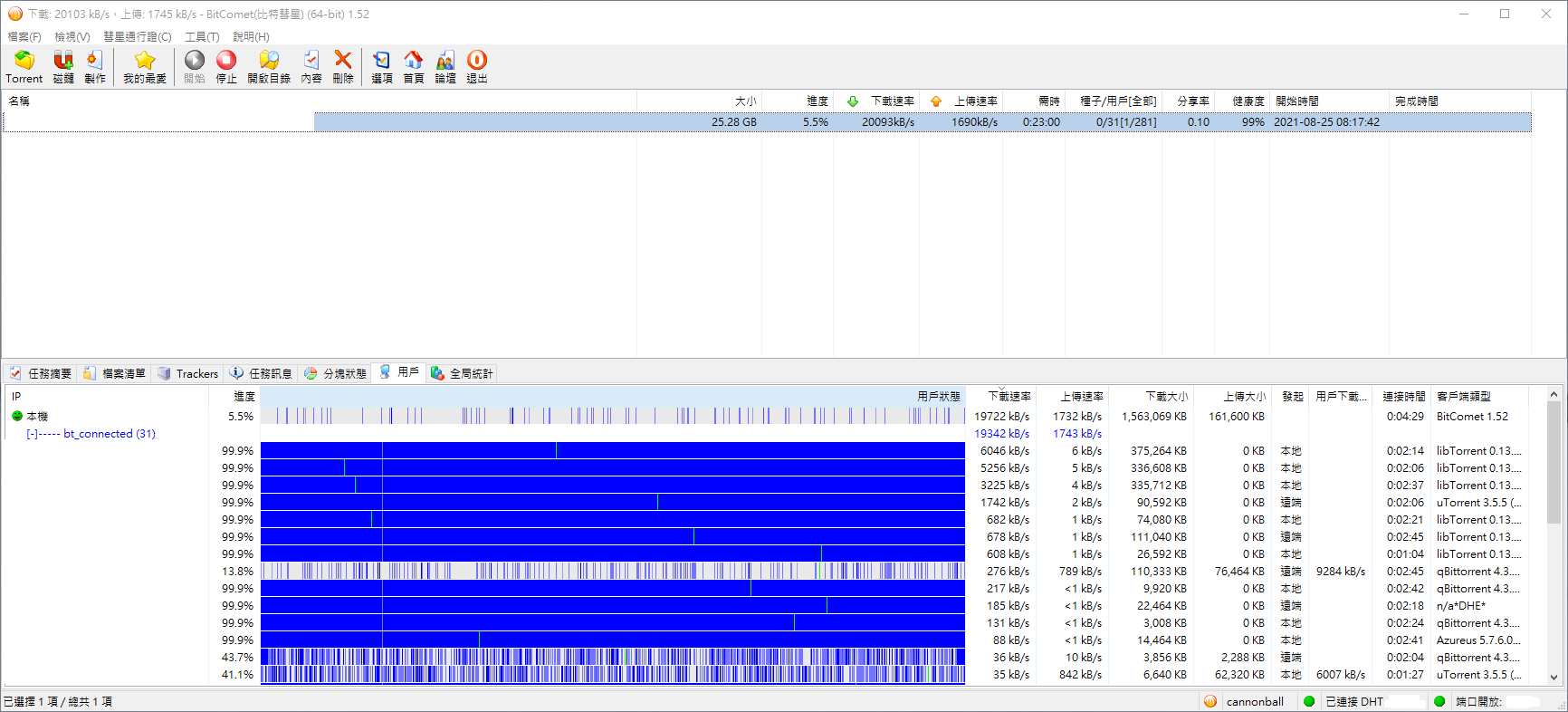Open the 彗星通行證(C) menu
Viewport: 1568px width, 712px height.
click(x=137, y=37)
